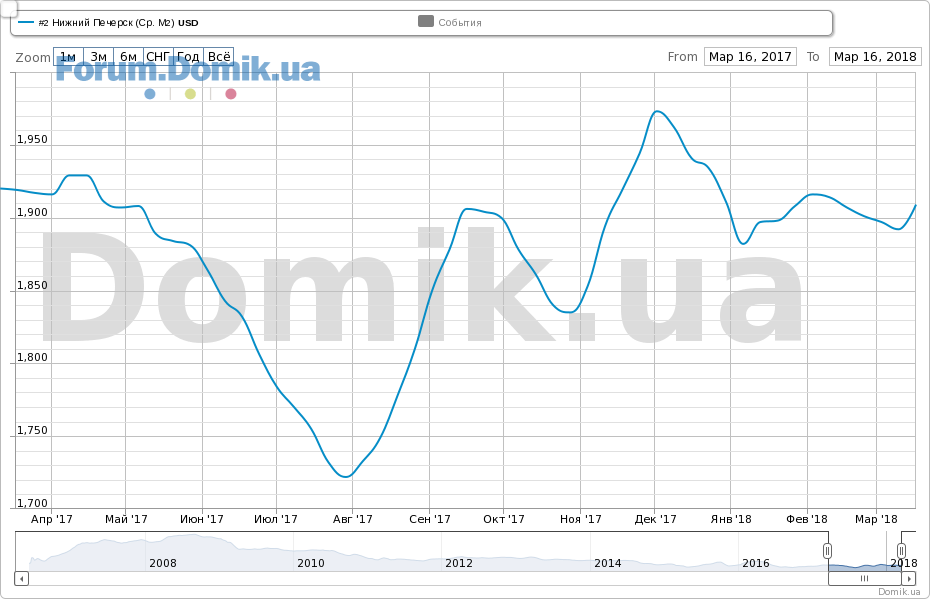Click the price line peak near Дек '17
This screenshot has width=931, height=600.
pyautogui.click(x=657, y=112)
